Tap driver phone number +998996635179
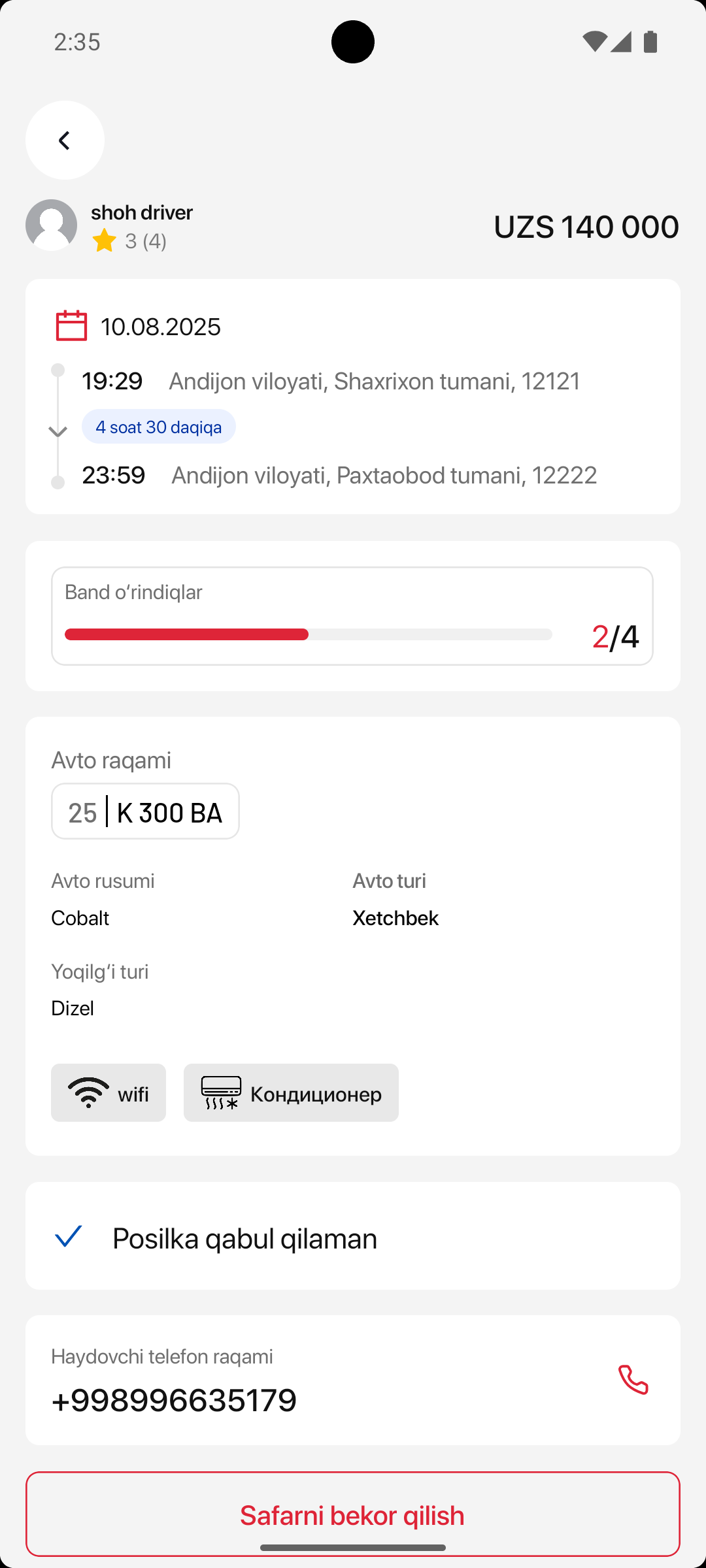706x1568 pixels. [x=175, y=1400]
